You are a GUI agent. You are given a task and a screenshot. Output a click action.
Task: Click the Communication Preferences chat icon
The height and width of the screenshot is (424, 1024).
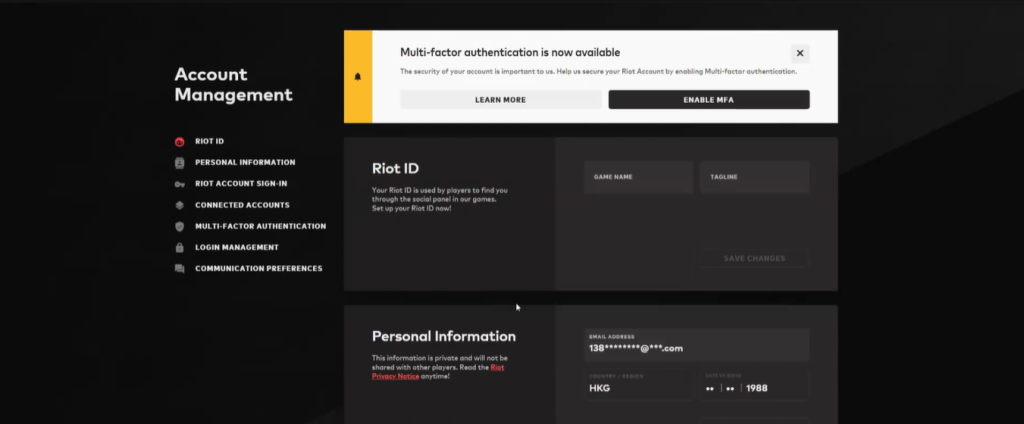[x=179, y=268]
